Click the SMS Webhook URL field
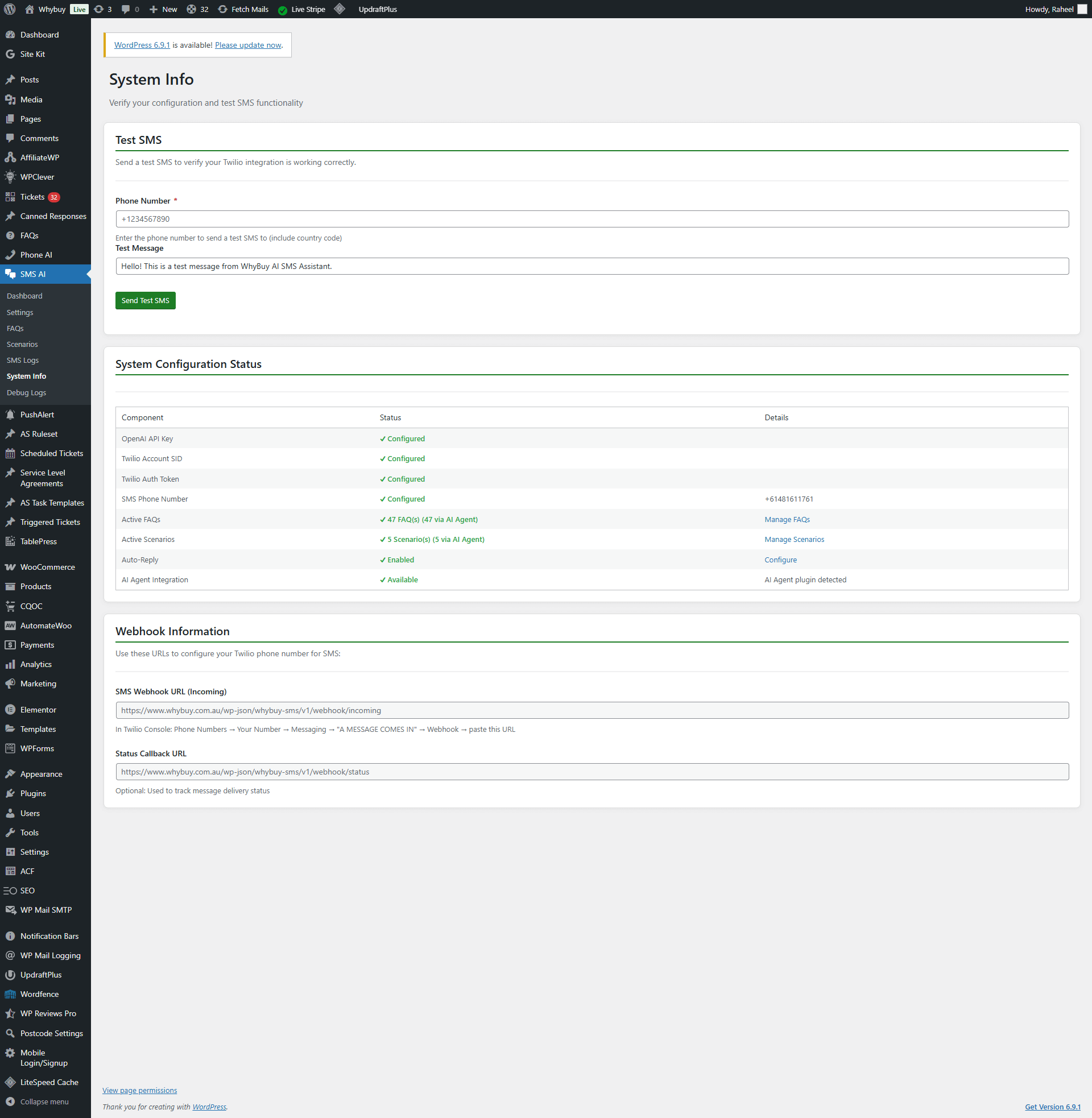Screen dimensions: 1092x1118 tap(591, 710)
